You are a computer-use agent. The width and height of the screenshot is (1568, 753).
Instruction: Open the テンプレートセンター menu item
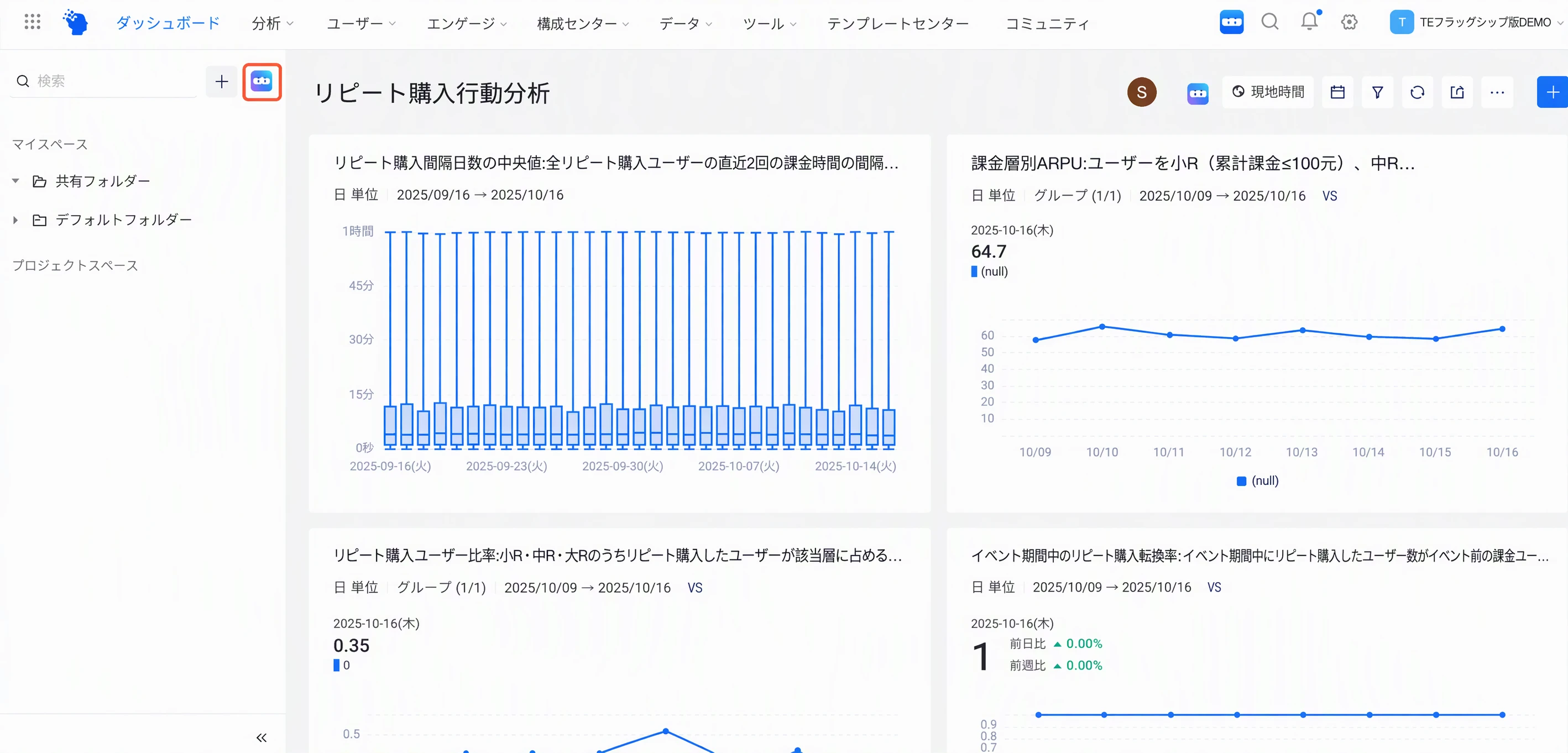898,23
